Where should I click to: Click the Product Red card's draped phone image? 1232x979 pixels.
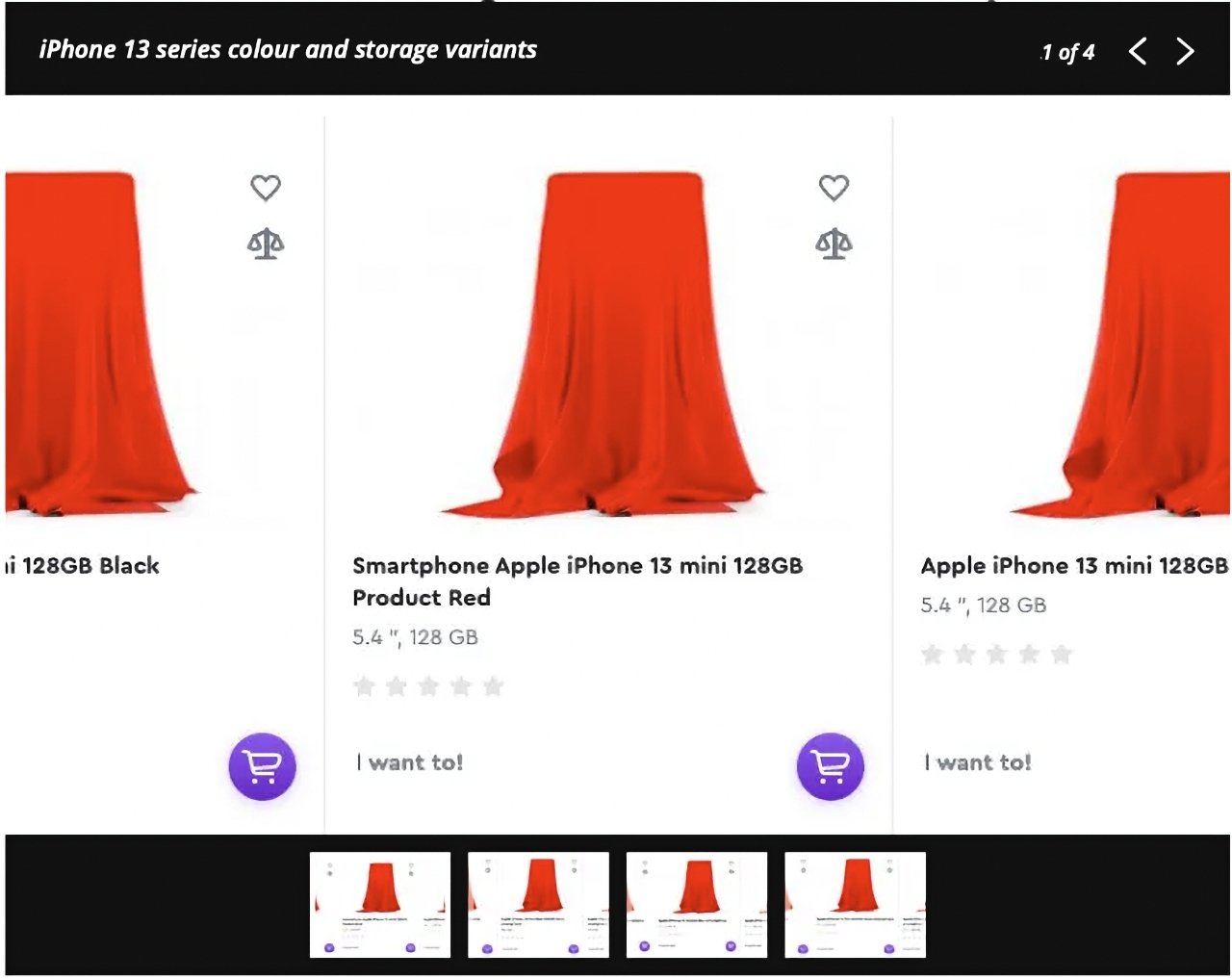(604, 345)
